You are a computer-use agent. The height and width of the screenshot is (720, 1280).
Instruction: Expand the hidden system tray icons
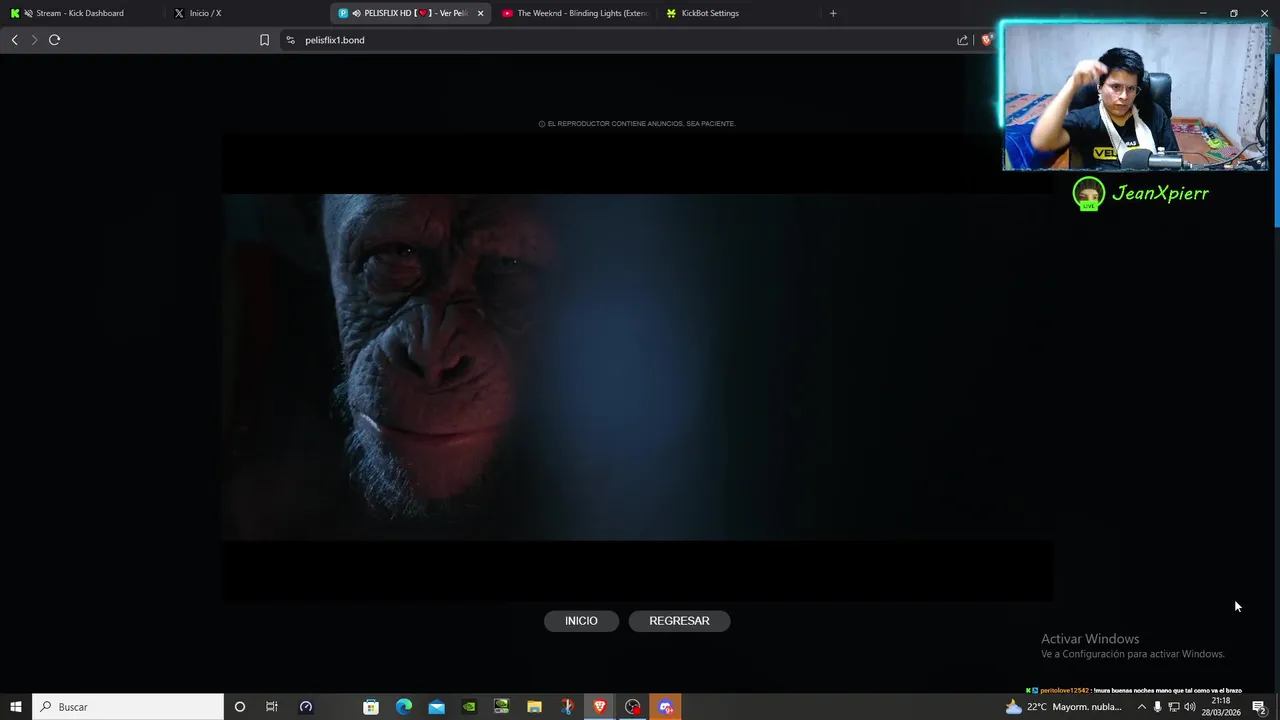[1142, 707]
